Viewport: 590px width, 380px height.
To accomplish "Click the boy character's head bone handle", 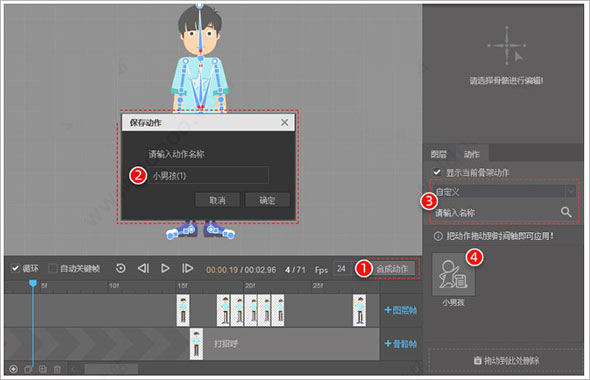I will [x=200, y=5].
